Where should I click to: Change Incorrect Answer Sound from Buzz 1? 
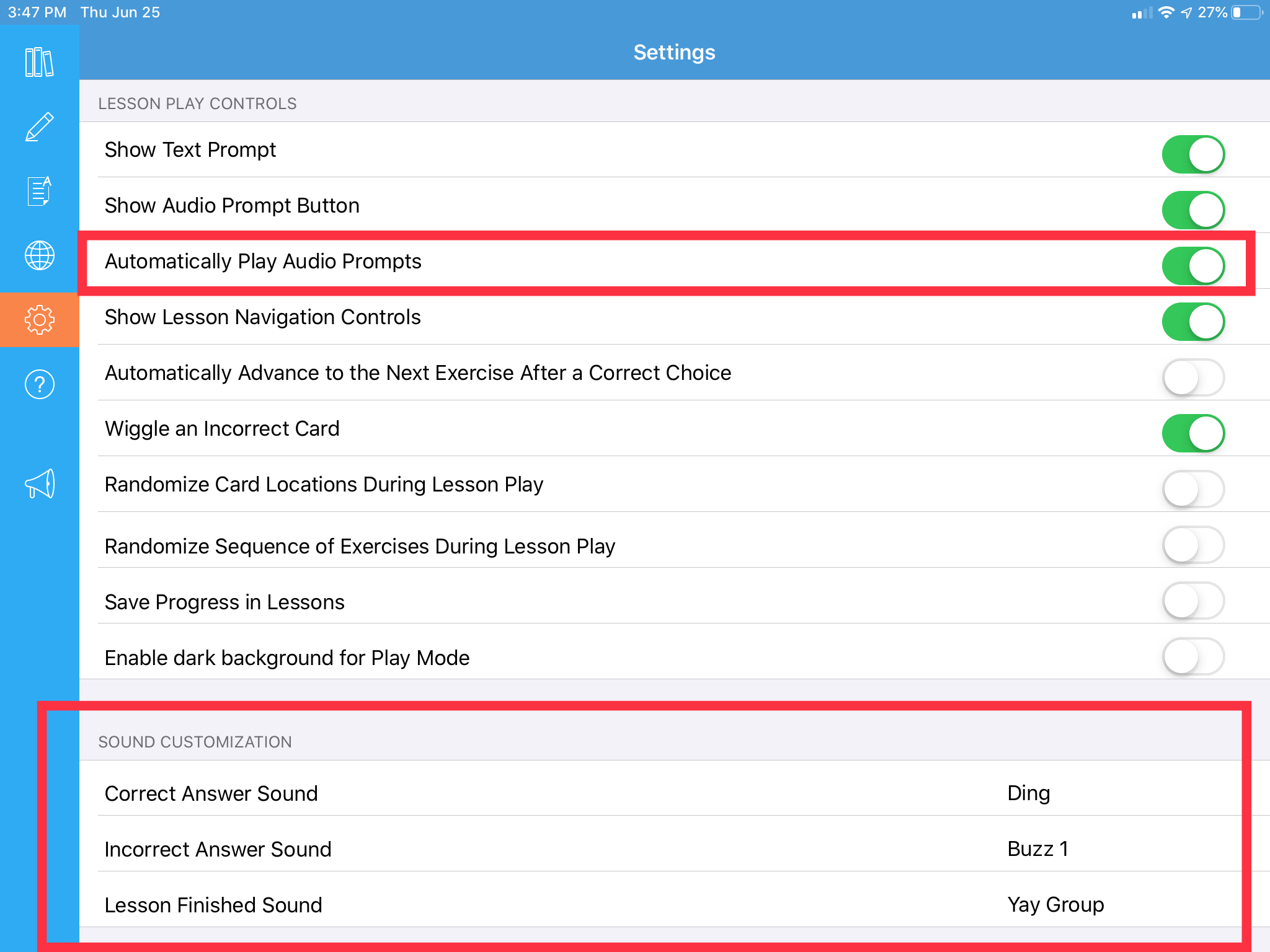(x=675, y=849)
